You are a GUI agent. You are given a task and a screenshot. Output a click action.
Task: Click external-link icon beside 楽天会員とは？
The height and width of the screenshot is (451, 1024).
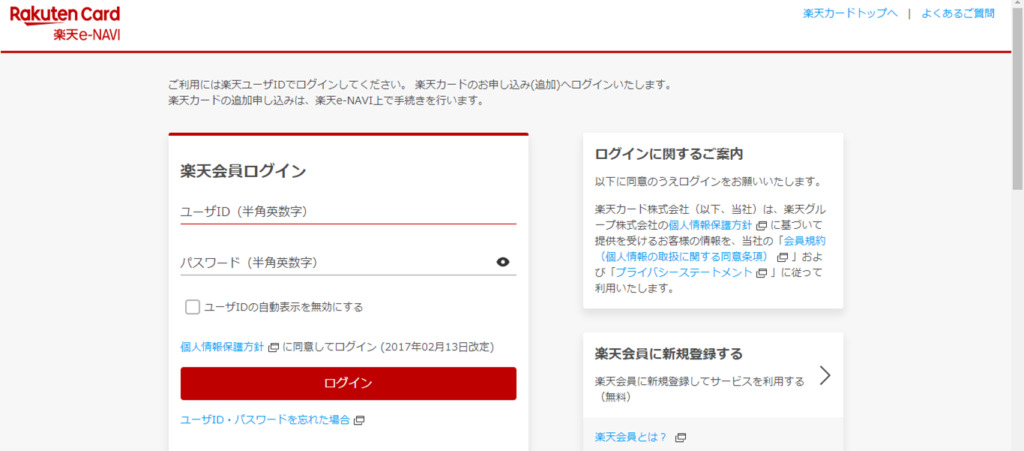tap(680, 437)
